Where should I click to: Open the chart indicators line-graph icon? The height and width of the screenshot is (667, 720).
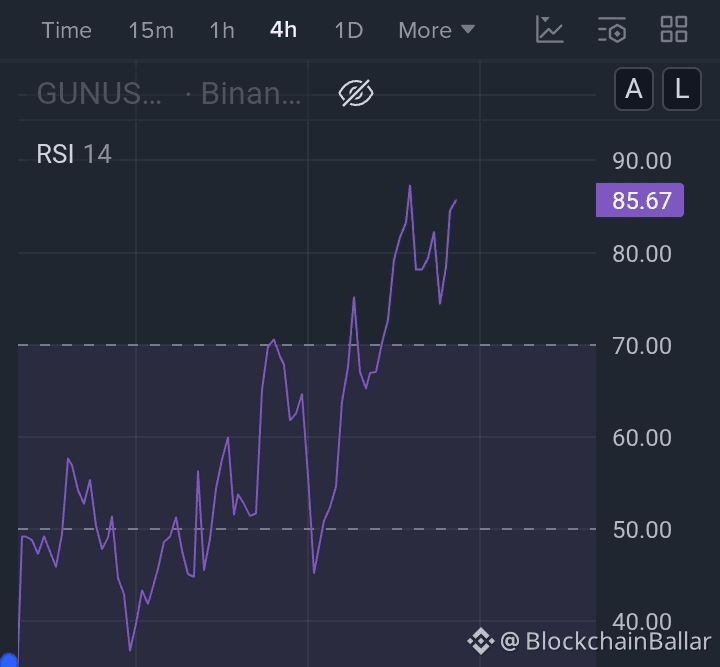[550, 30]
